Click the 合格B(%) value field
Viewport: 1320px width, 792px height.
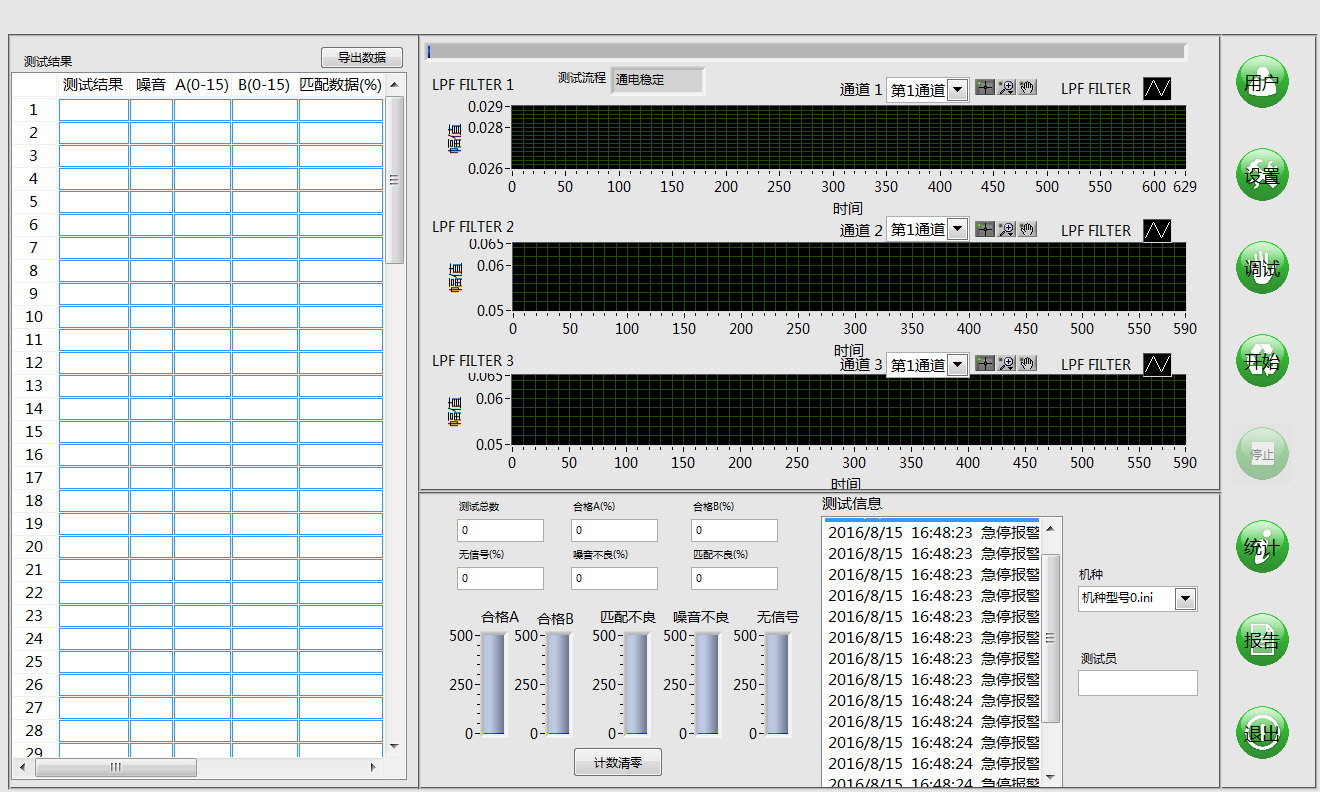pos(735,530)
